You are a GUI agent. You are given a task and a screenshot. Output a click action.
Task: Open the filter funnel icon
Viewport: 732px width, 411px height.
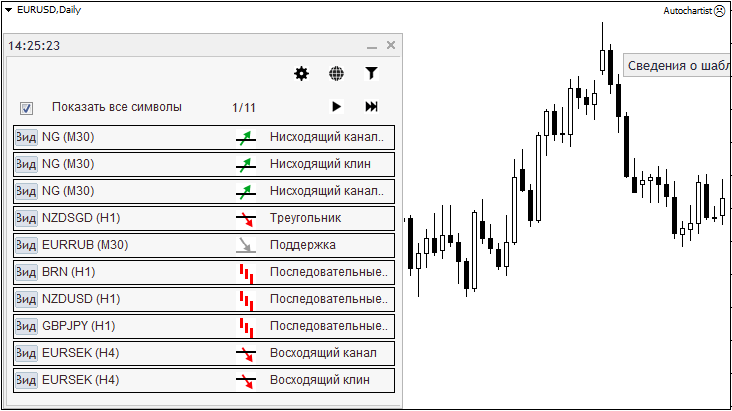[371, 73]
